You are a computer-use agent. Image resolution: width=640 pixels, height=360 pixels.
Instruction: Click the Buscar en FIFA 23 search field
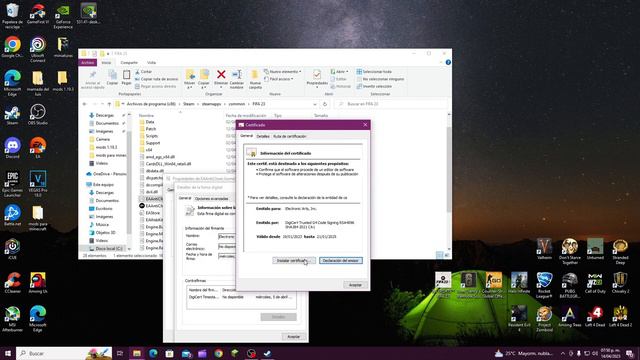click(x=392, y=104)
